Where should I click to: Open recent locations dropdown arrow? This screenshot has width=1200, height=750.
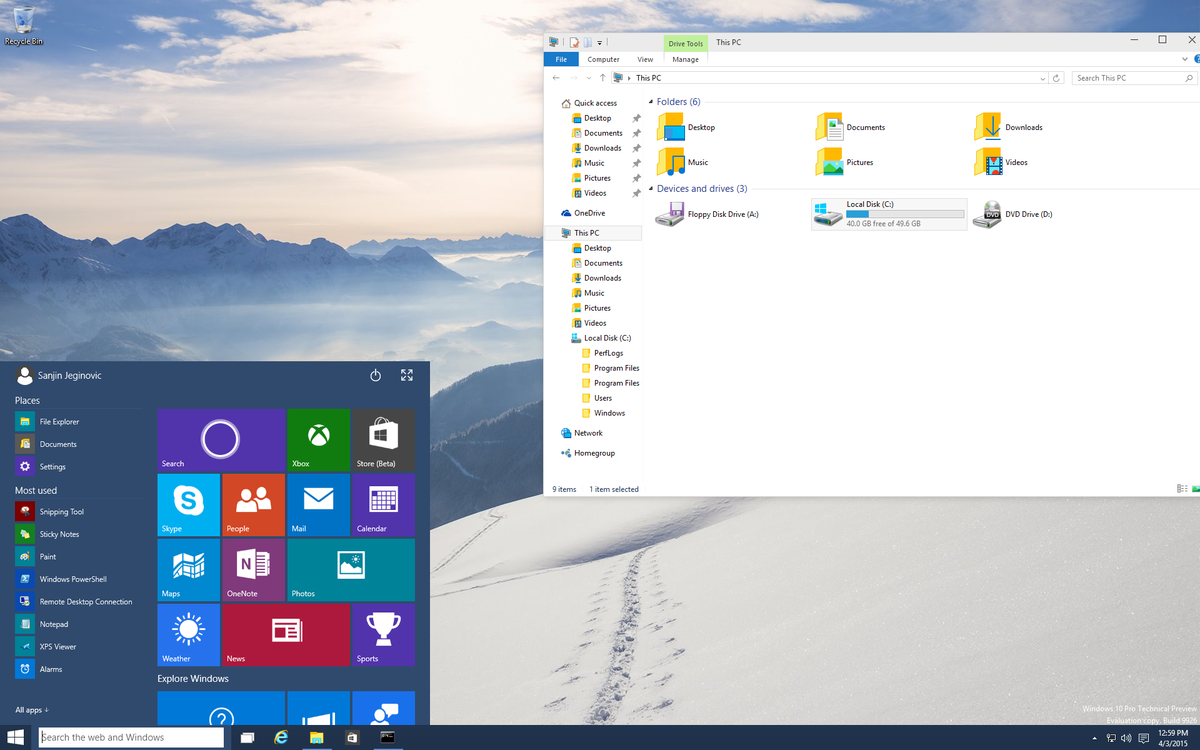[589, 78]
